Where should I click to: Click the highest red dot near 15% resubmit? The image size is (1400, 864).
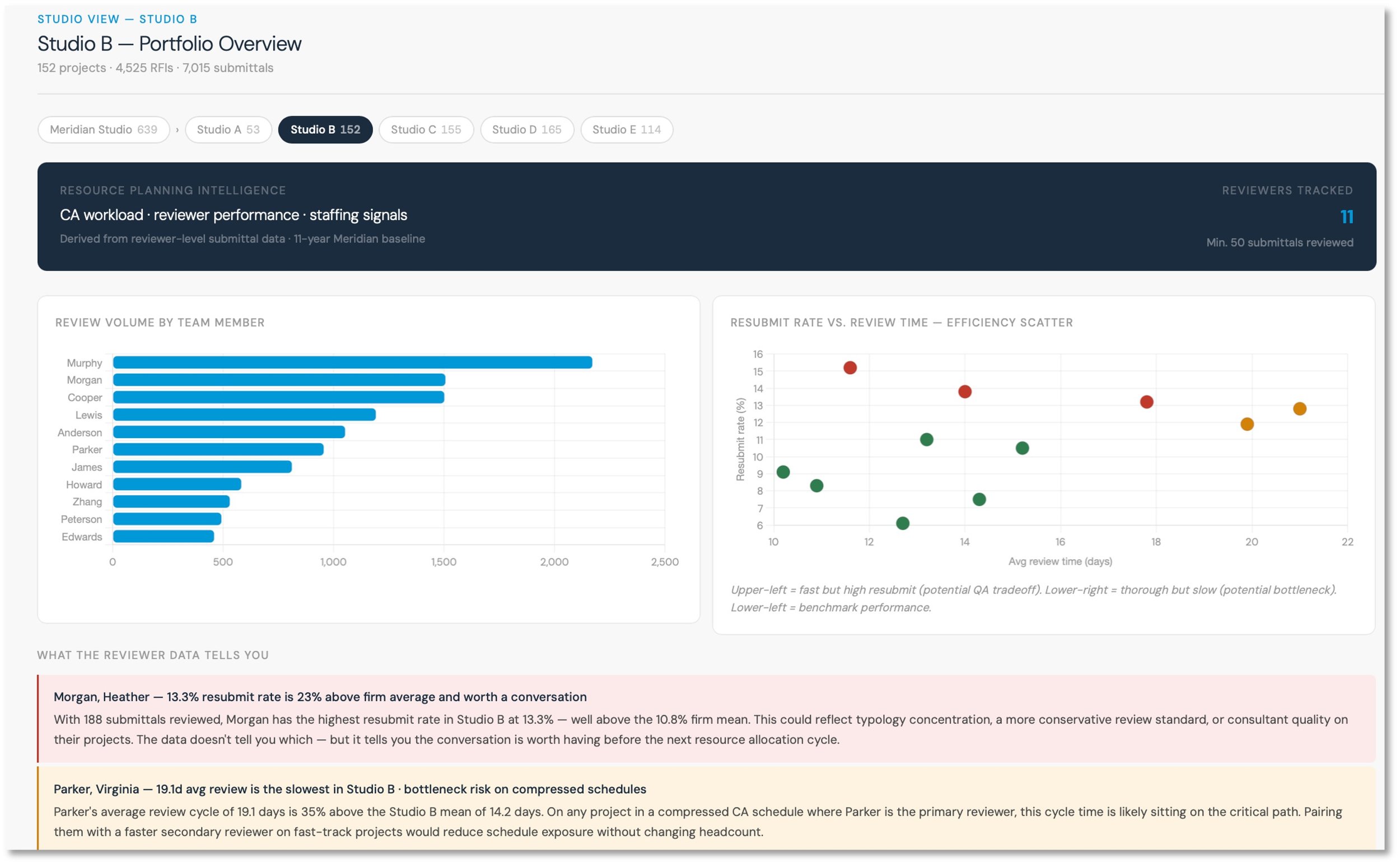850,368
